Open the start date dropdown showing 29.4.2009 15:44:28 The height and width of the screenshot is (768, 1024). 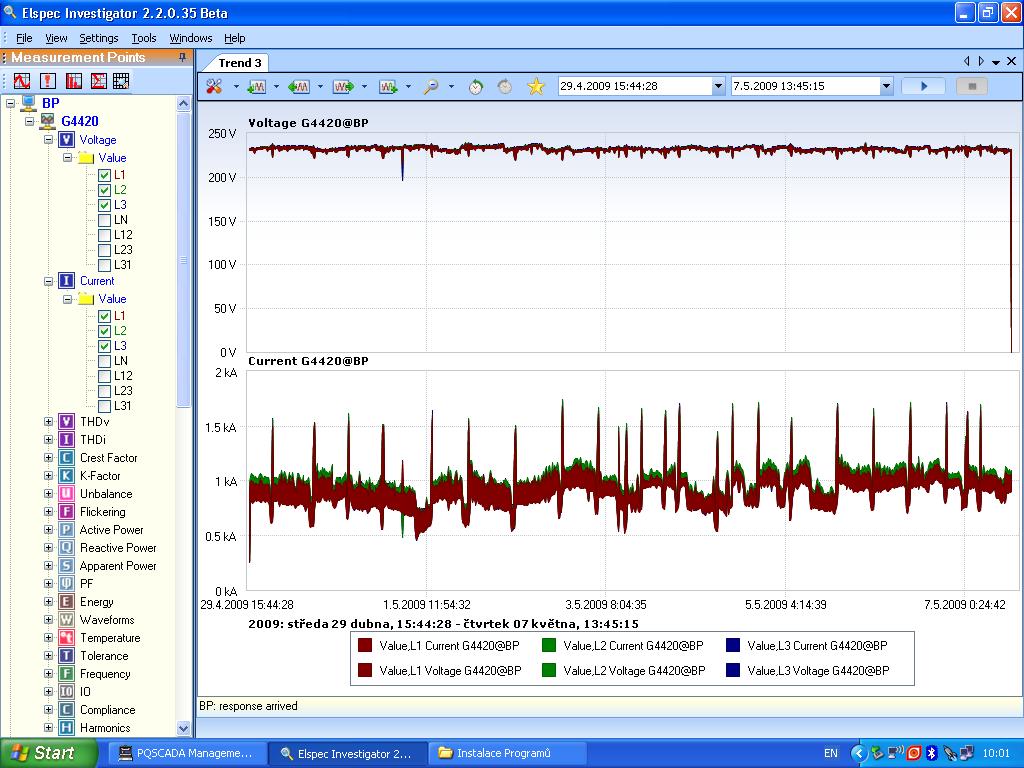[718, 86]
